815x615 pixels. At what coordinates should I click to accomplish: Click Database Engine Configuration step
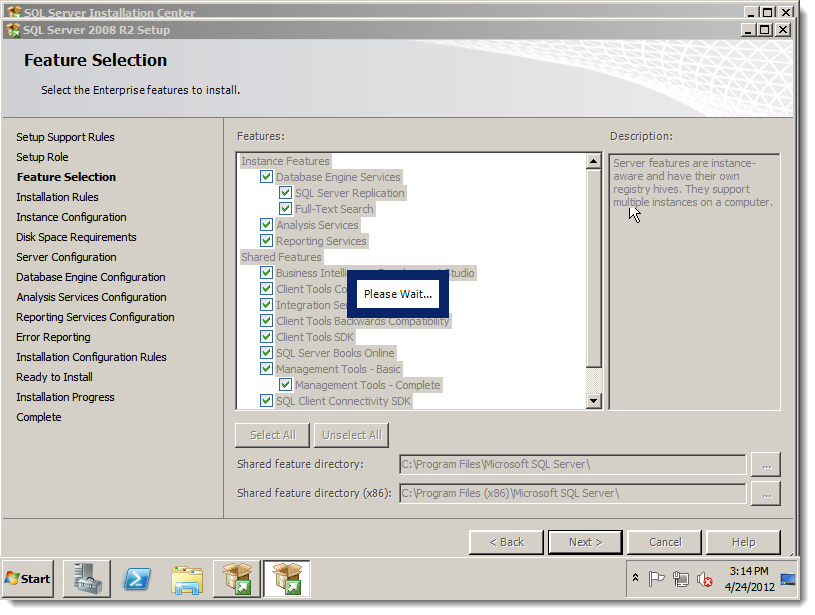click(x=90, y=277)
